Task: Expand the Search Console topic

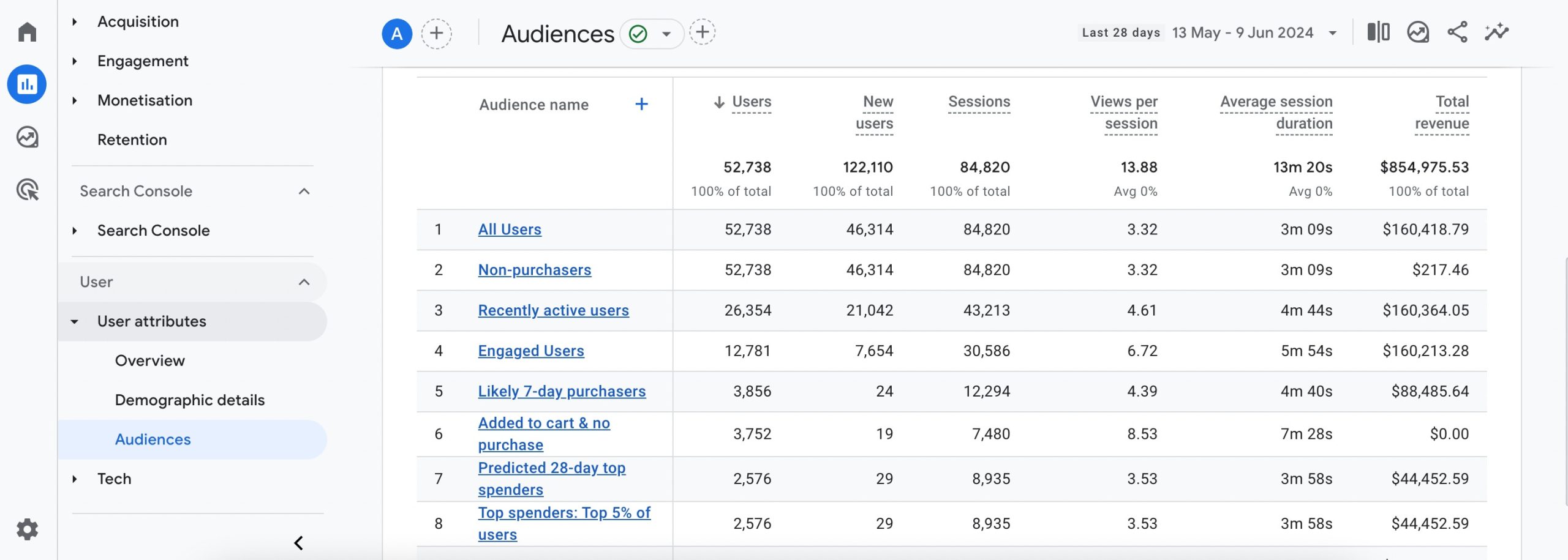Action: 75,231
